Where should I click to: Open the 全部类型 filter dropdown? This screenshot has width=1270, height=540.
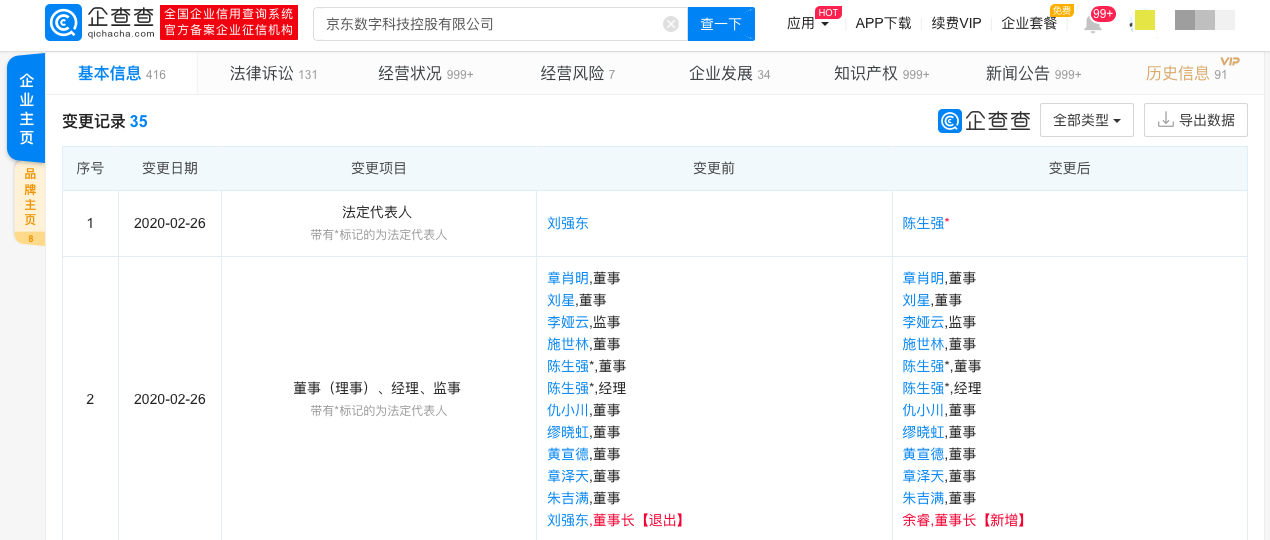(1087, 120)
